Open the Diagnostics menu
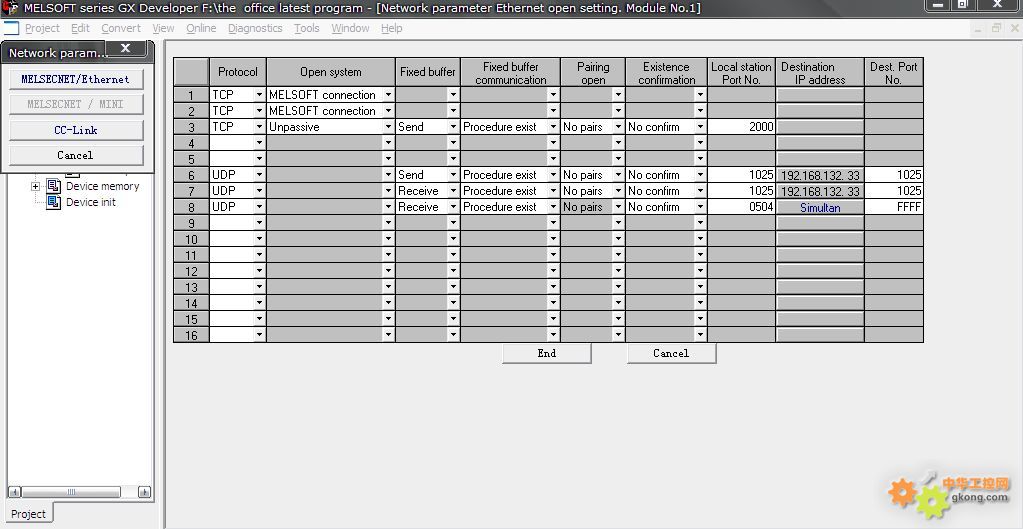The image size is (1023, 529). click(255, 28)
